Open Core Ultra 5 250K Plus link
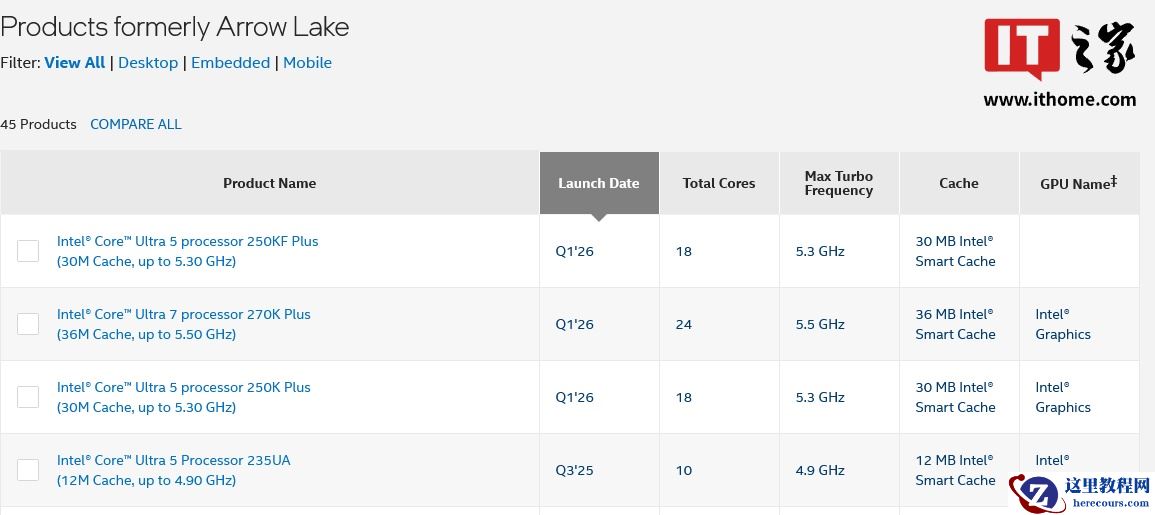1155x515 pixels. pyautogui.click(x=184, y=387)
